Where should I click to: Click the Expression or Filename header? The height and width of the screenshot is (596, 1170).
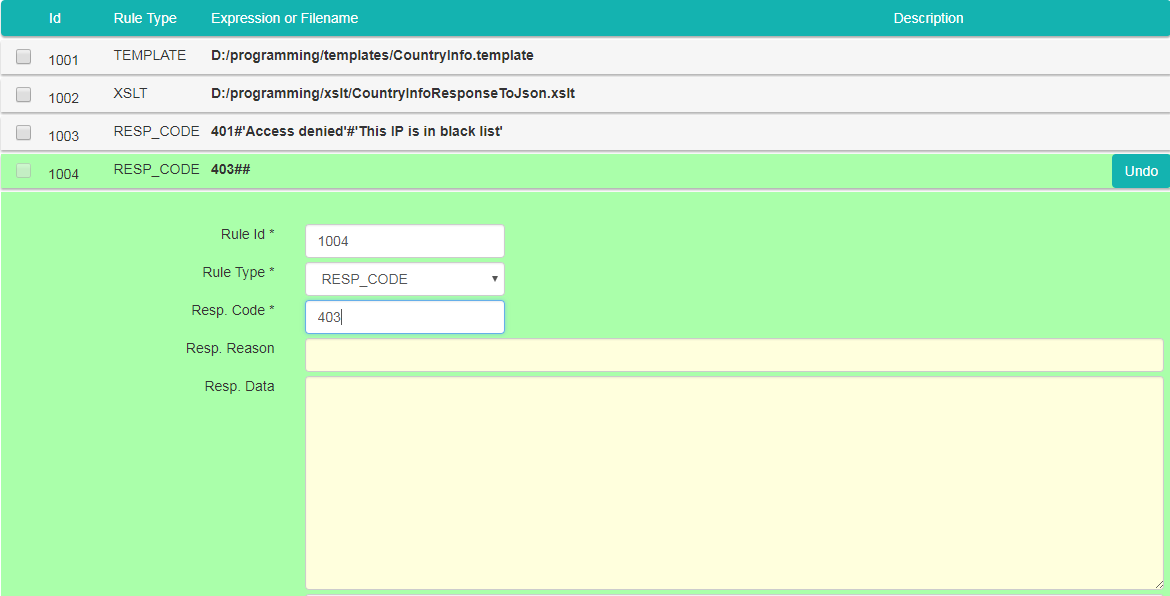click(284, 18)
